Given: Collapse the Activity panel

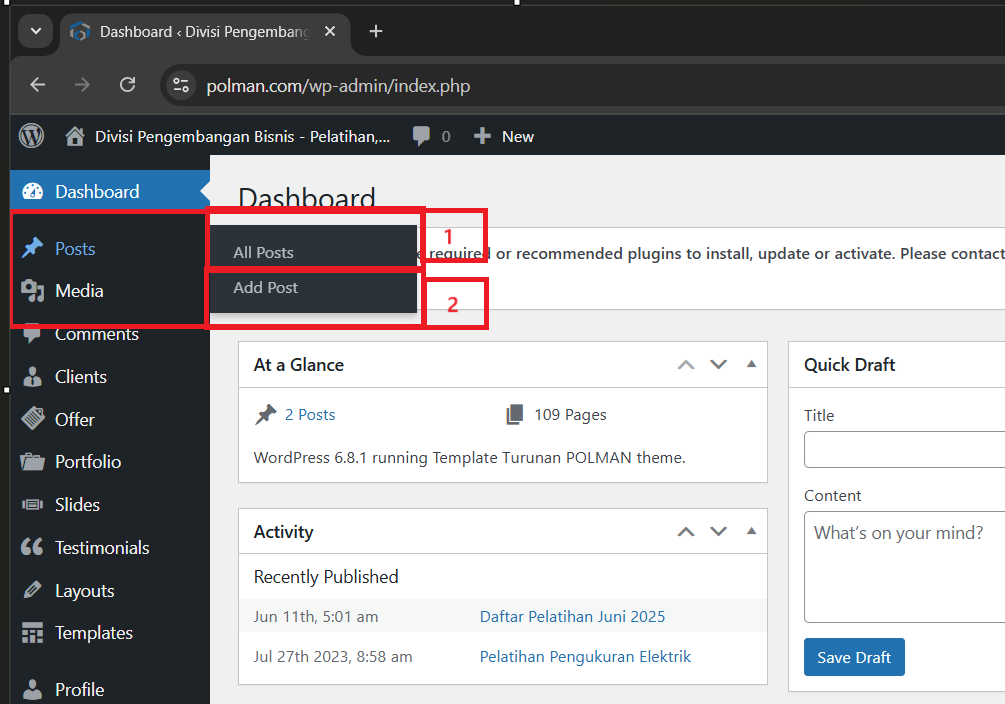Looking at the screenshot, I should pyautogui.click(x=751, y=531).
